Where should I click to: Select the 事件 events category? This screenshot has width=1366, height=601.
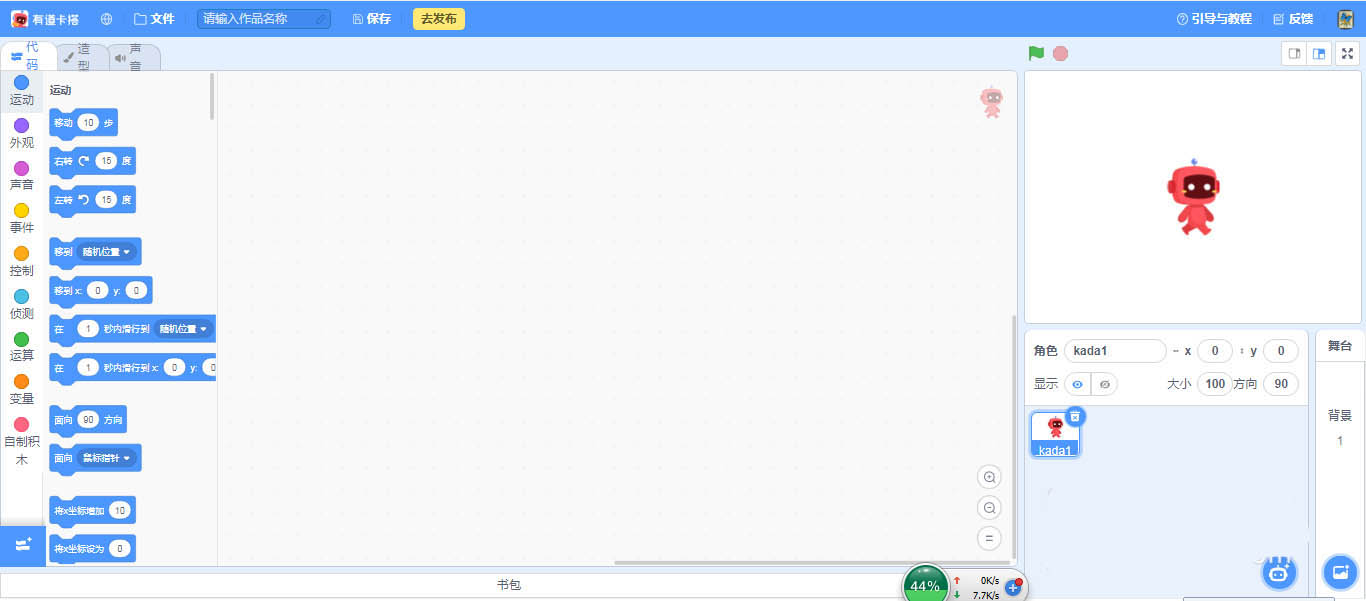click(x=22, y=219)
